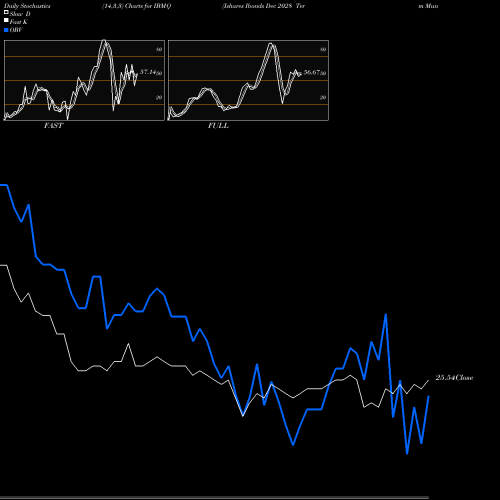
Task: Click the 56.67 value in FULL chart
Action: coord(312,72)
